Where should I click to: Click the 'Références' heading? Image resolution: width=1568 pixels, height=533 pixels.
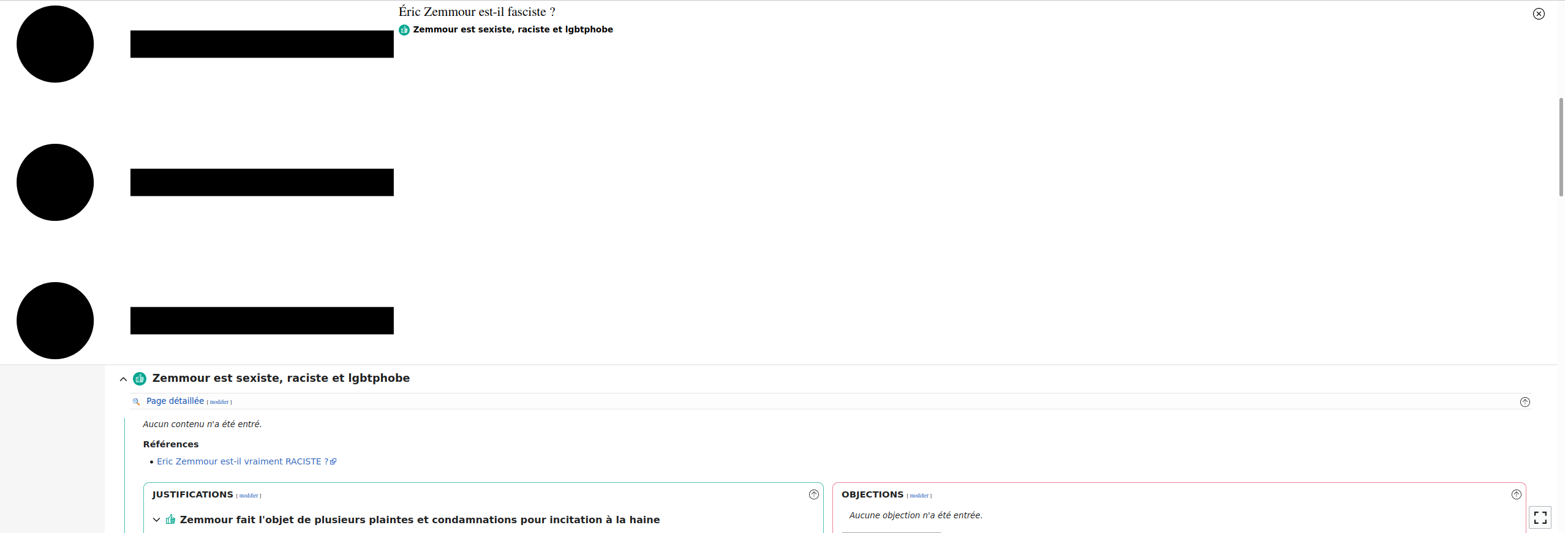coord(171,444)
